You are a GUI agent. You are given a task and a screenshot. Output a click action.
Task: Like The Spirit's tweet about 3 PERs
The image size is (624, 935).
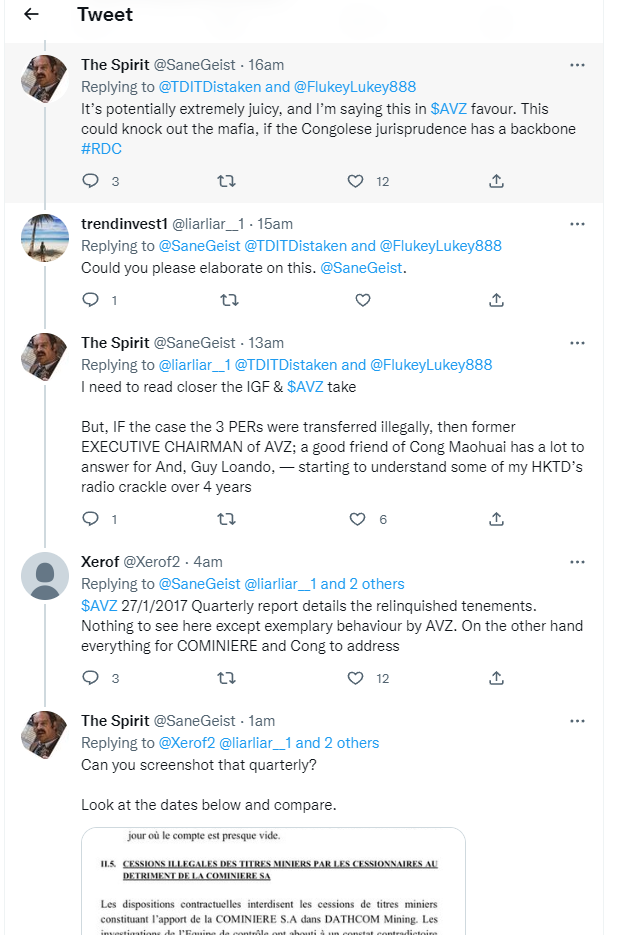click(355, 519)
